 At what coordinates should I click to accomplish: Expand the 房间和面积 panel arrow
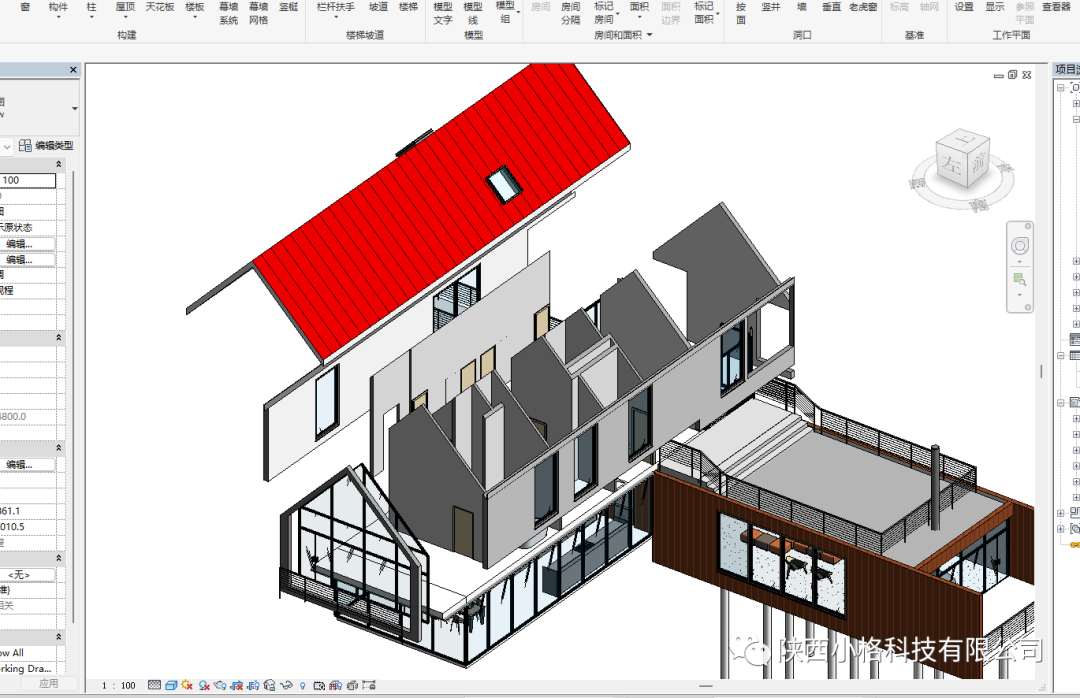650,35
